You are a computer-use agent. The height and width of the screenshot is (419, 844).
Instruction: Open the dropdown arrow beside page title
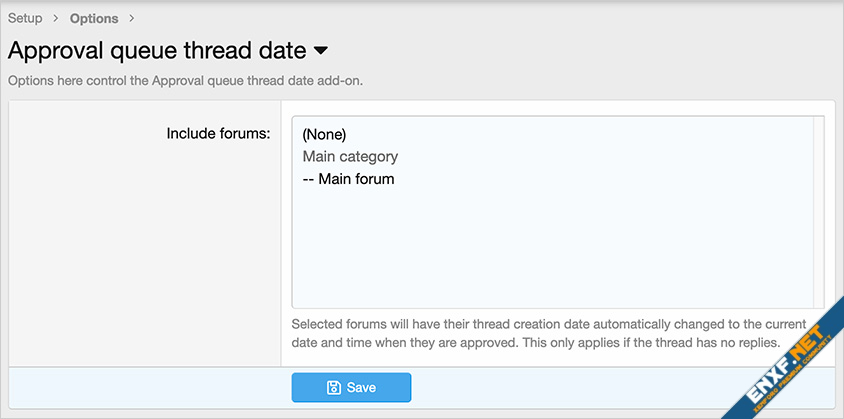click(x=321, y=50)
